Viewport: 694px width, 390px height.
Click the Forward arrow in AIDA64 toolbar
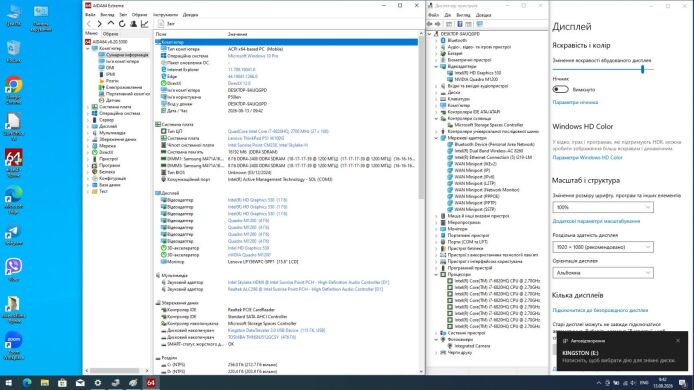[x=100, y=24]
